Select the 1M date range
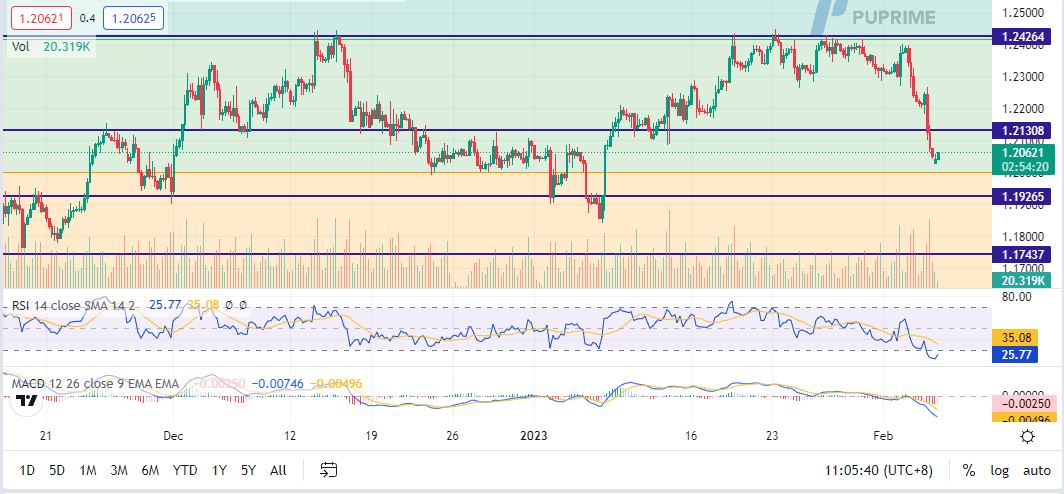This screenshot has width=1064, height=494. click(x=88, y=470)
